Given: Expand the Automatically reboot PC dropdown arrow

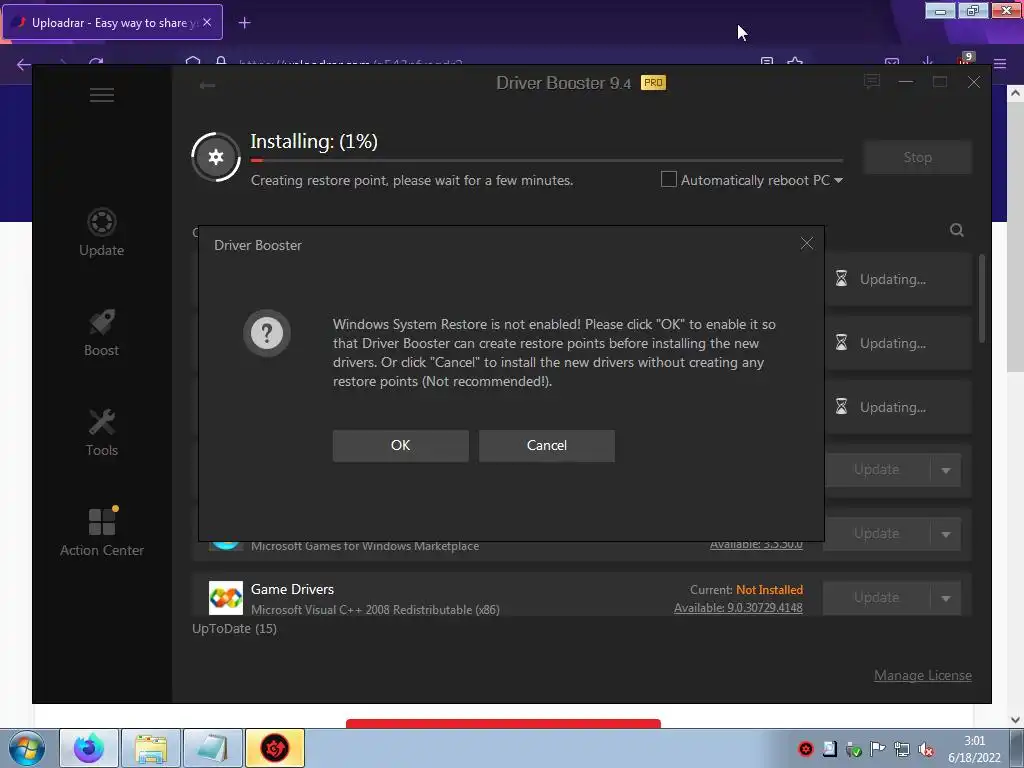Looking at the screenshot, I should (x=838, y=180).
